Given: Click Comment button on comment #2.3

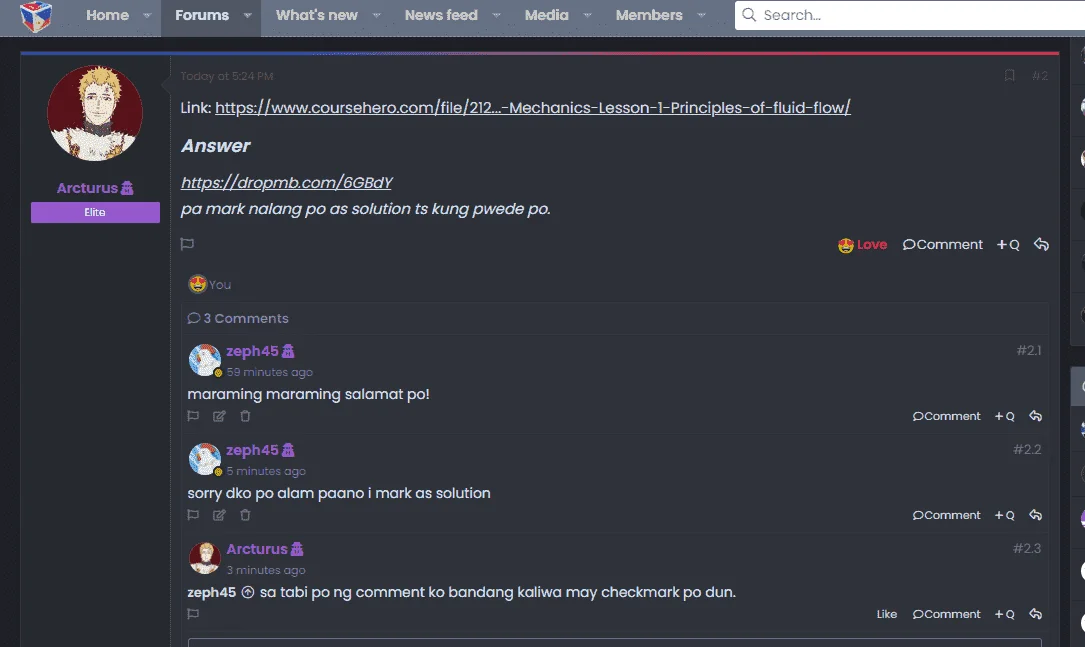Looking at the screenshot, I should pyautogui.click(x=947, y=614).
